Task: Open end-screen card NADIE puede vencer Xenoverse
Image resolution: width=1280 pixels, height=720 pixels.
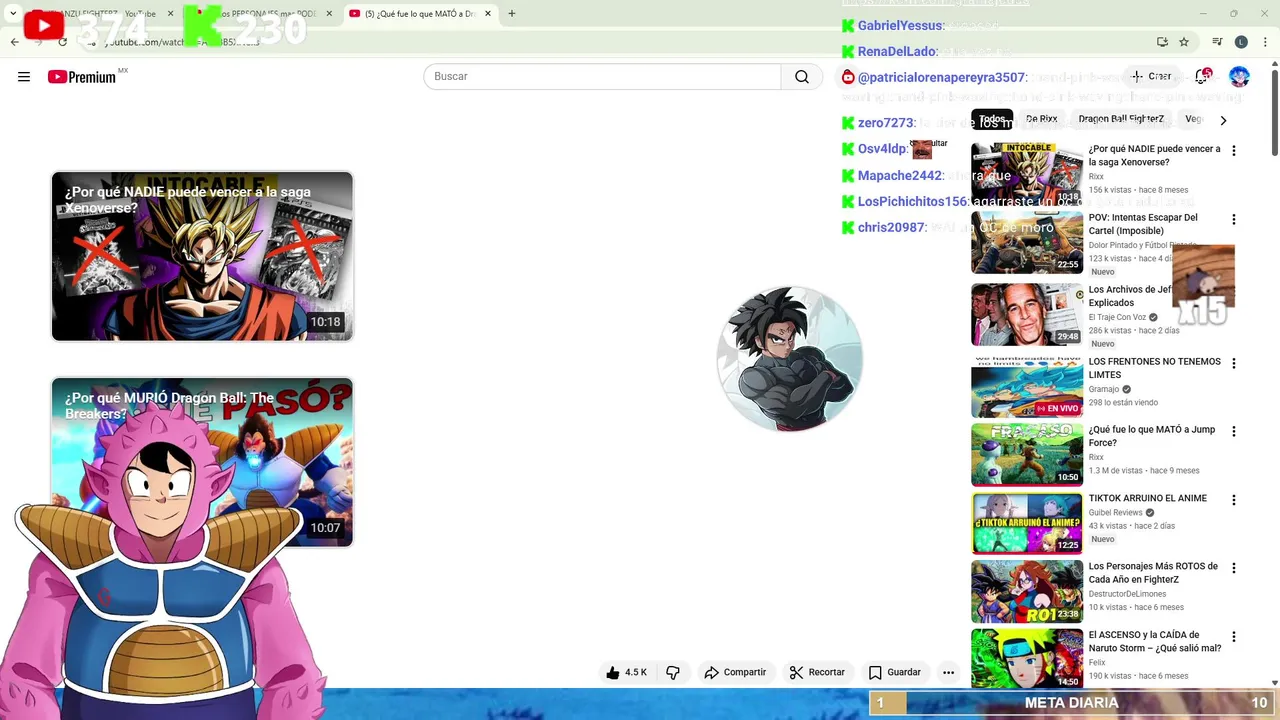Action: click(x=202, y=256)
